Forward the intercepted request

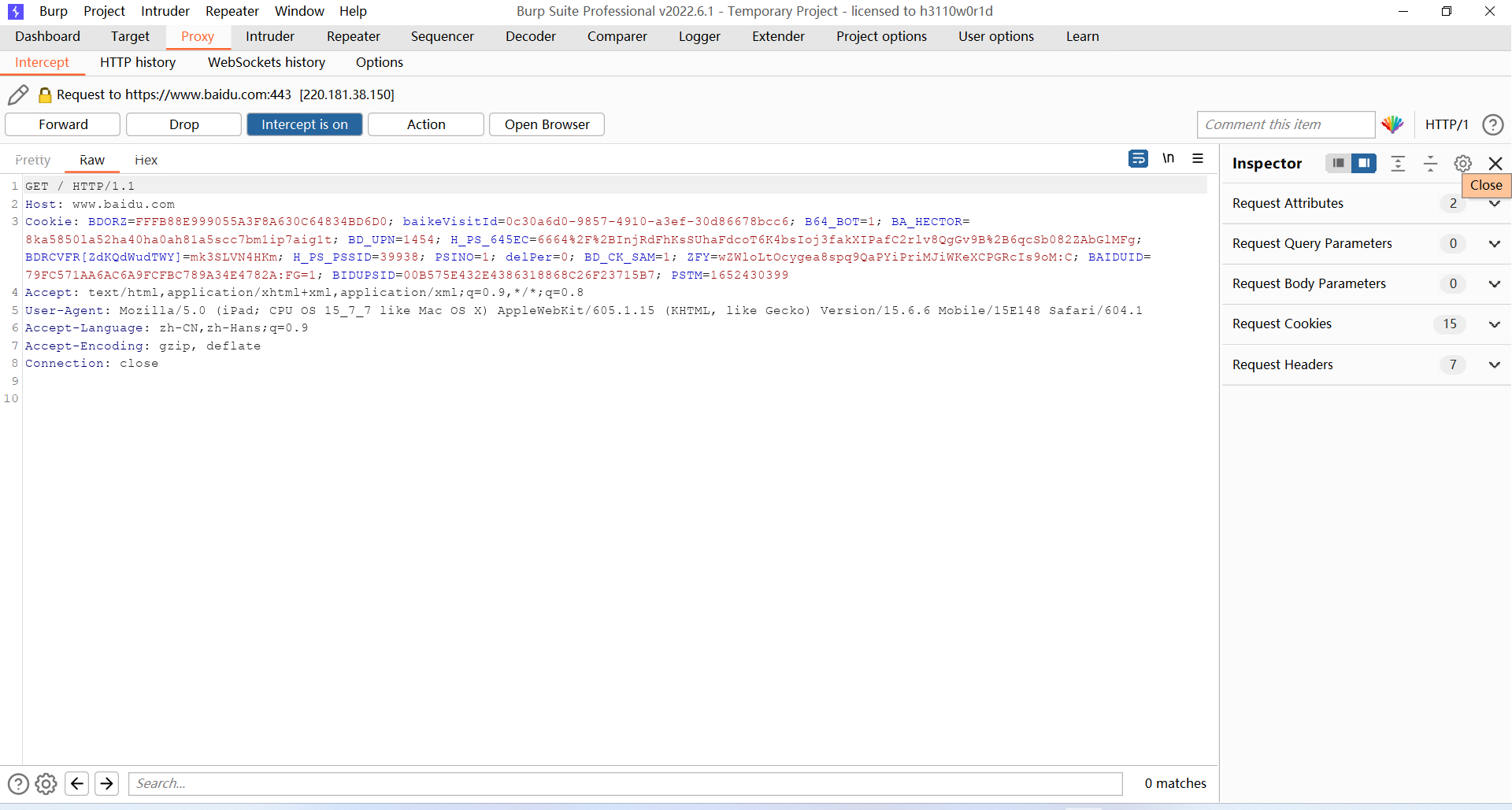(63, 124)
